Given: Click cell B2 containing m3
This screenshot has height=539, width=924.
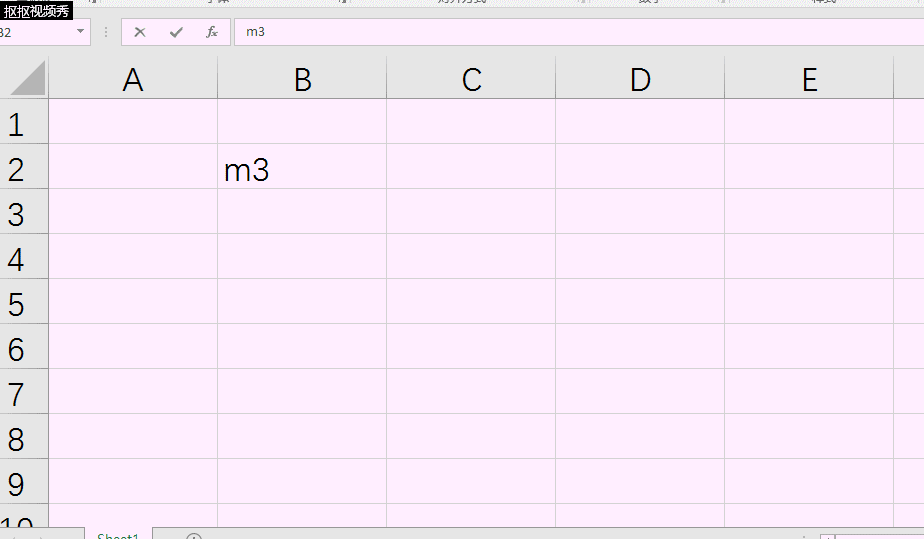Looking at the screenshot, I should (302, 167).
